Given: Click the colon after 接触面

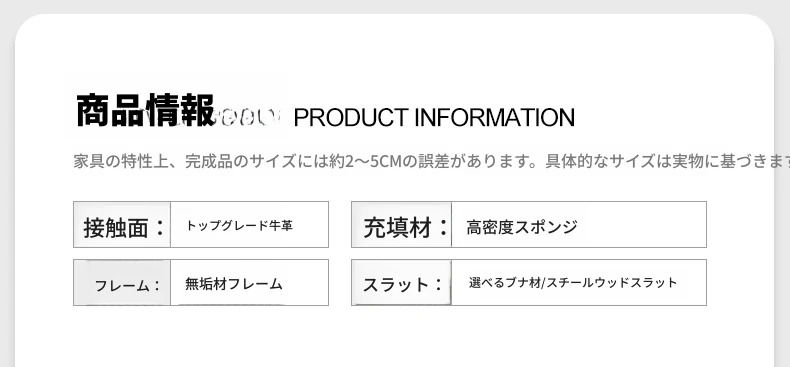Looking at the screenshot, I should (x=160, y=228).
